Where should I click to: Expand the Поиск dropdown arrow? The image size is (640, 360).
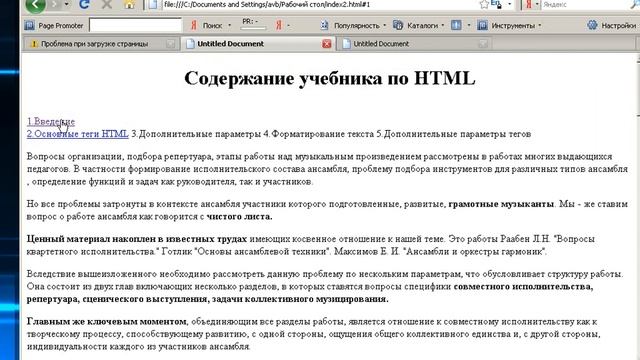[229, 25]
